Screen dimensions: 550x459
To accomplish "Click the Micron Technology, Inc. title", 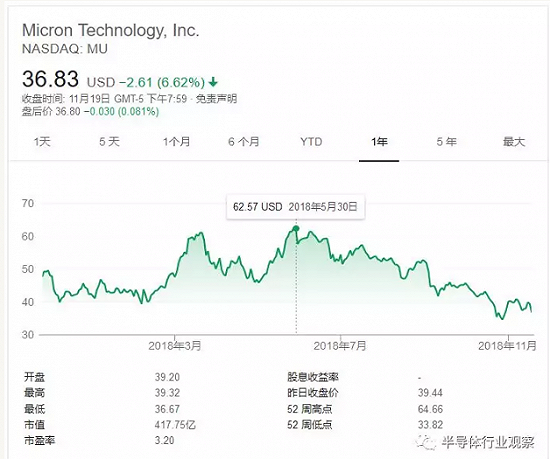I will pyautogui.click(x=110, y=30).
